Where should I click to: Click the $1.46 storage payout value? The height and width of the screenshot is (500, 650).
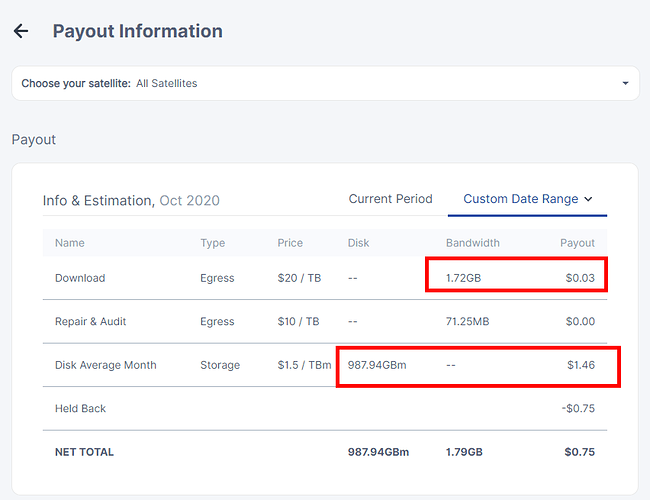pos(581,365)
